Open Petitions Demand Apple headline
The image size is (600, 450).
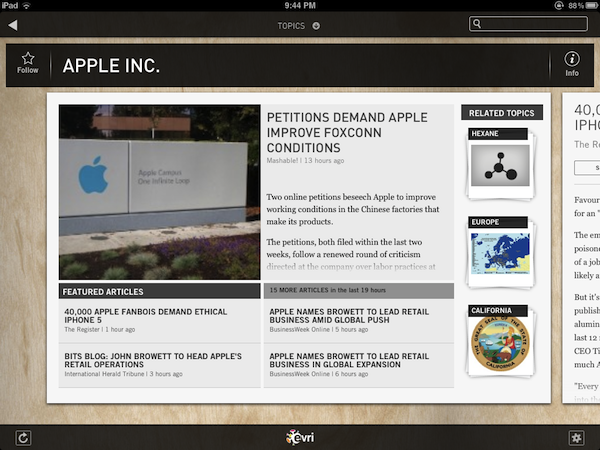pos(347,132)
